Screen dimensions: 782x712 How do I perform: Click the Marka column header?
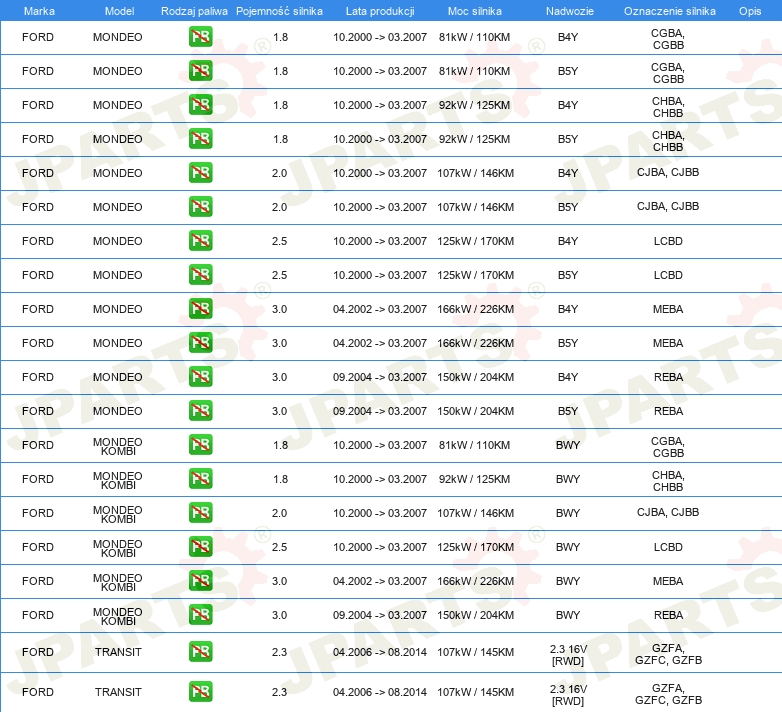pyautogui.click(x=39, y=11)
